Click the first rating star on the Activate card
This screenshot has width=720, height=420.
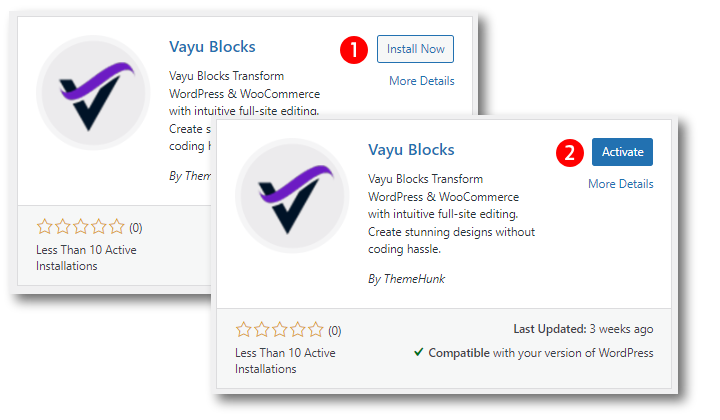[x=244, y=330]
